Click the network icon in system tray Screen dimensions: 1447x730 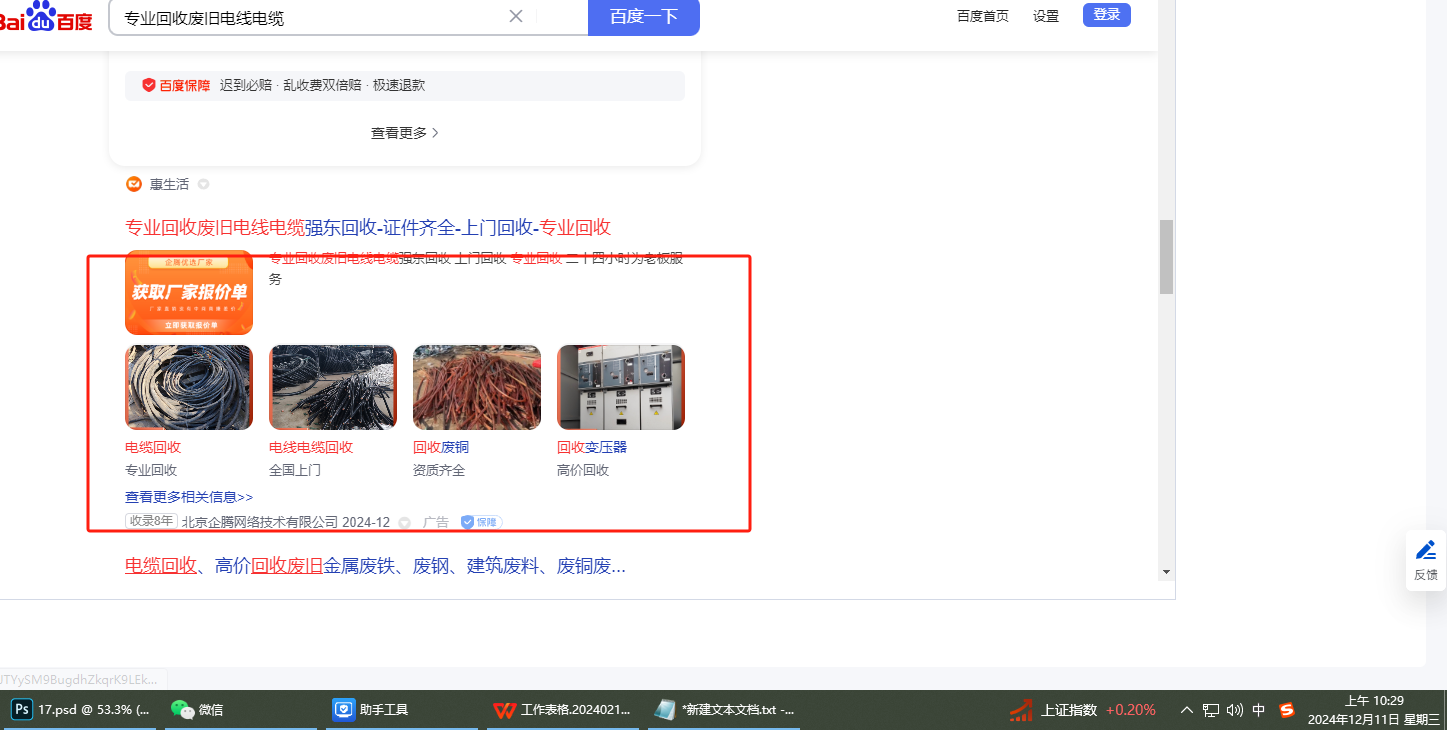(1211, 710)
